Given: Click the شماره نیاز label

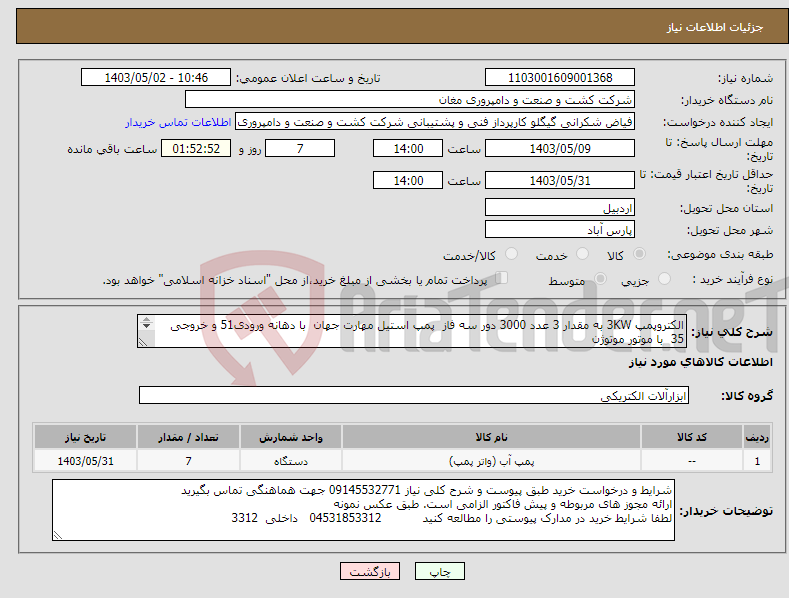Looking at the screenshot, I should [x=745, y=78].
